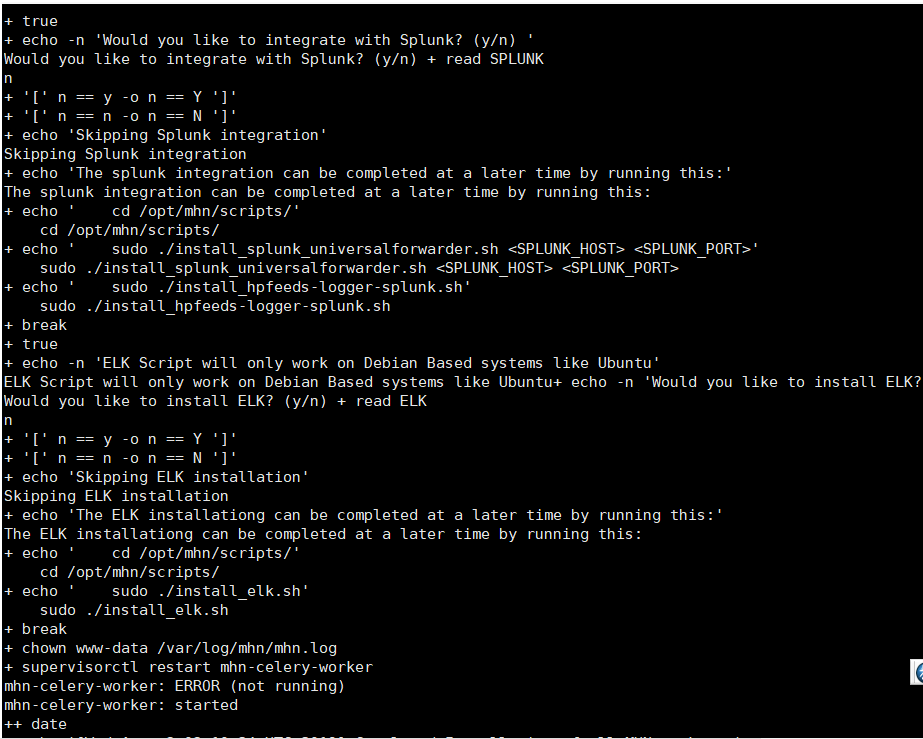Click '+ chown www-data /var/log/mhn/mhn.log' line

(170, 648)
